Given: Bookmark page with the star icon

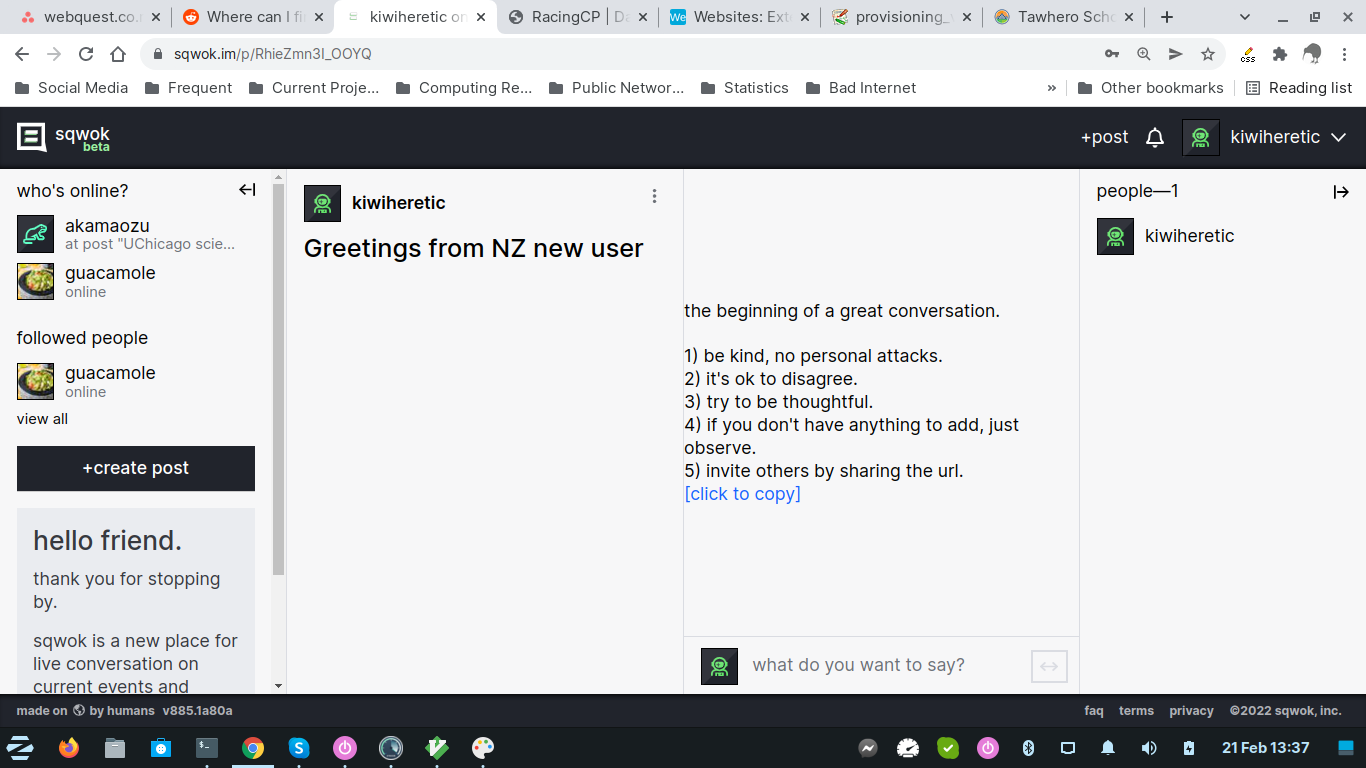Looking at the screenshot, I should pos(1208,54).
